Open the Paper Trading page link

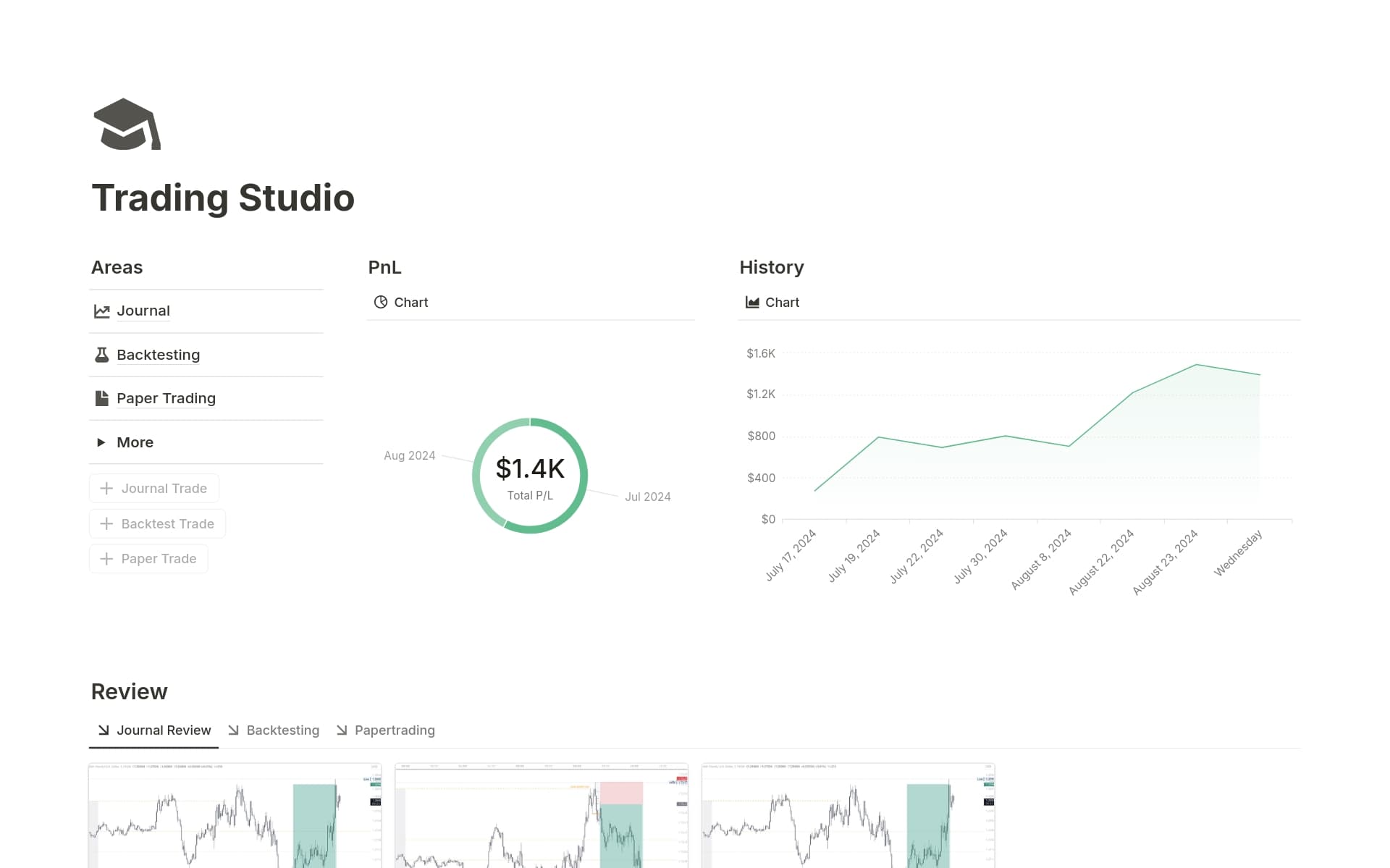tap(166, 398)
